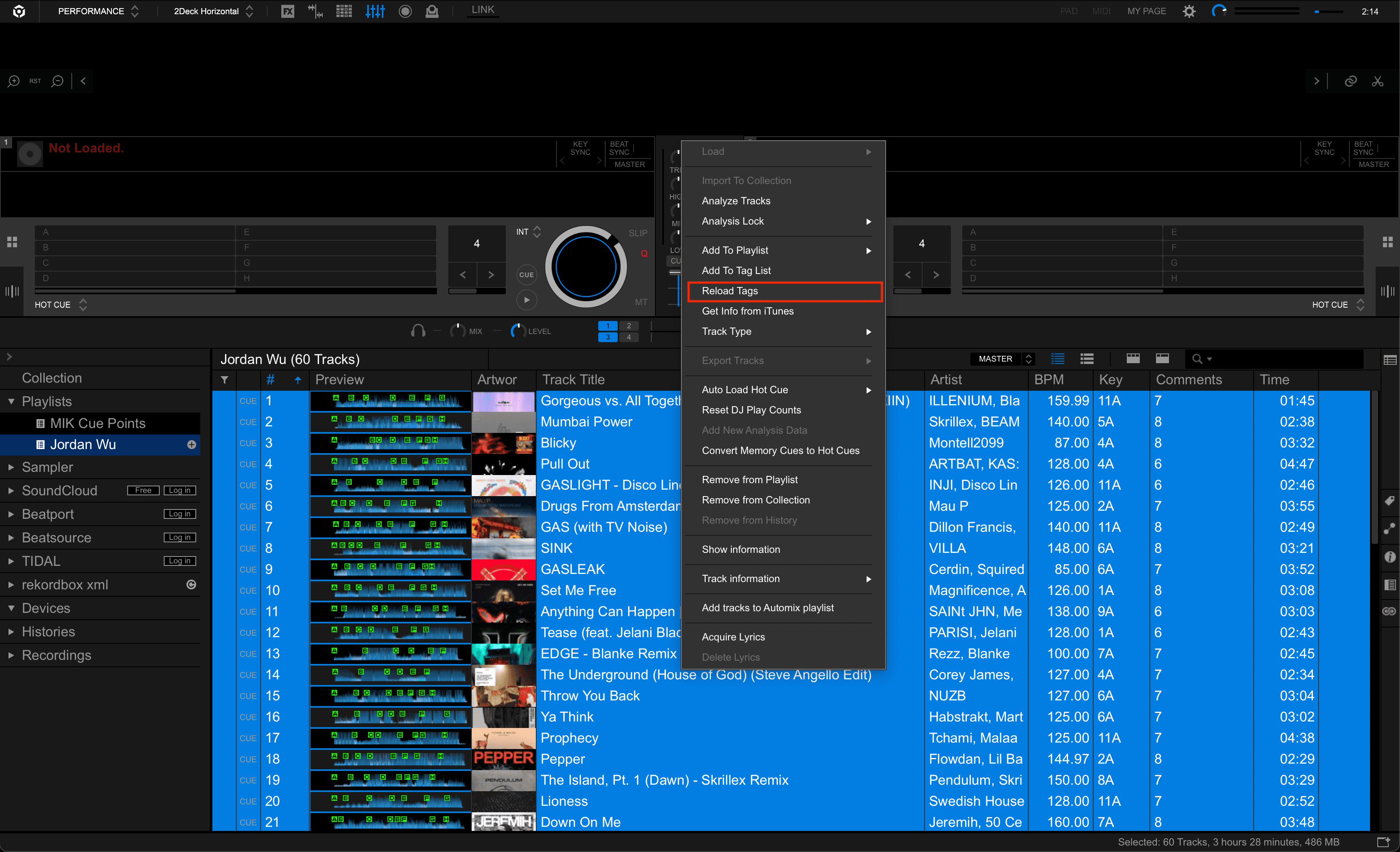Toggle headphone cue channel 2
The image size is (1400, 852).
click(629, 325)
